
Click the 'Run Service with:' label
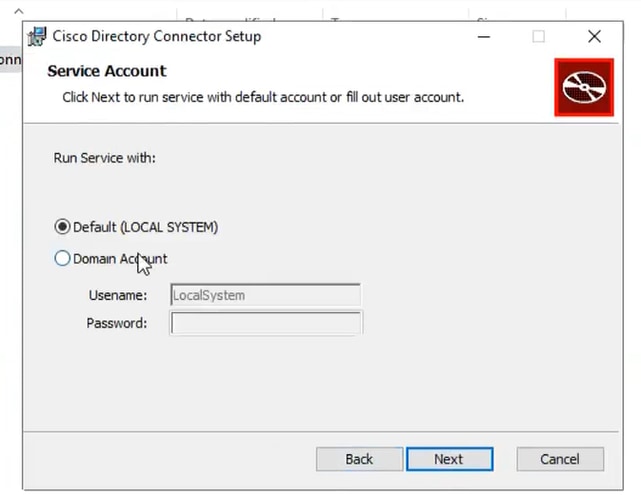104,158
